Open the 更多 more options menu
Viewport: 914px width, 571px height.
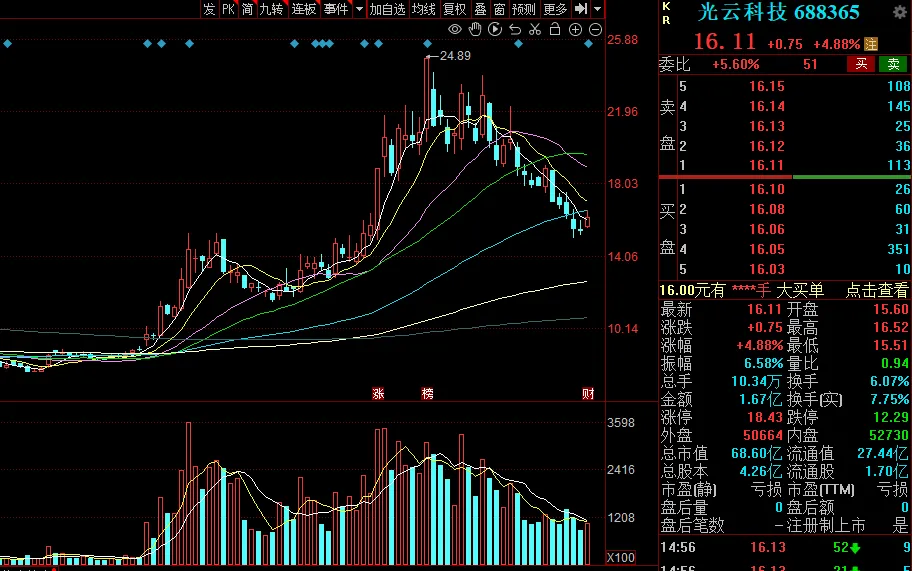[555, 9]
